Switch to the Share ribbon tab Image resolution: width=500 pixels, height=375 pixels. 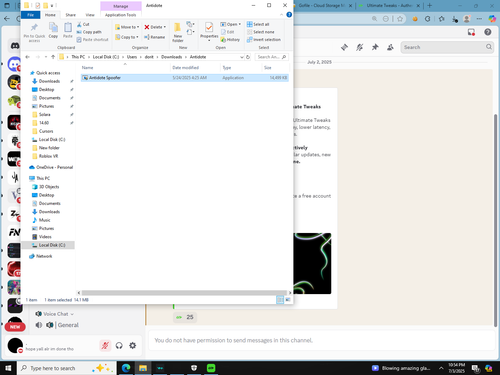pyautogui.click(x=70, y=15)
